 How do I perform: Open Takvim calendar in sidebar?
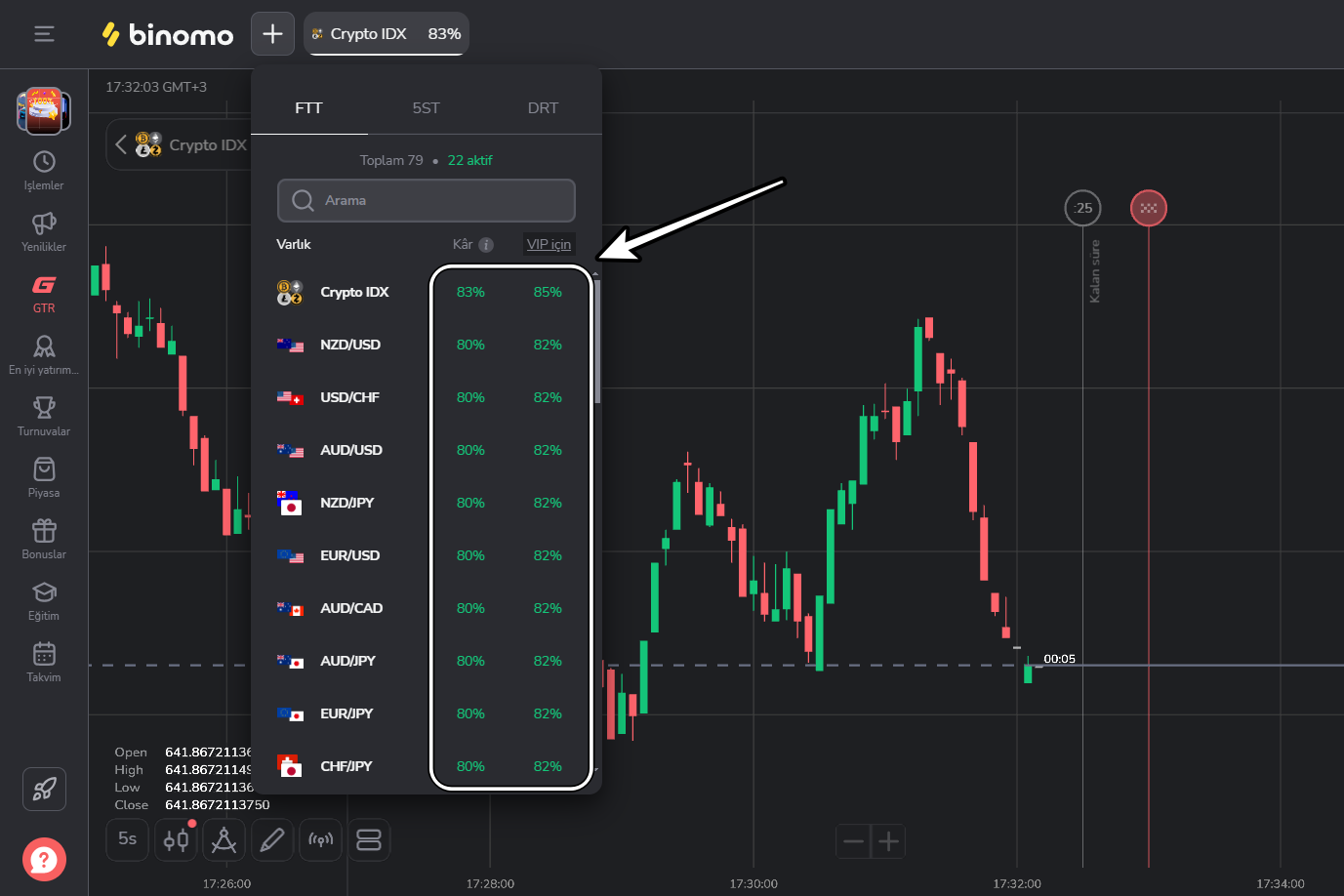pyautogui.click(x=44, y=654)
